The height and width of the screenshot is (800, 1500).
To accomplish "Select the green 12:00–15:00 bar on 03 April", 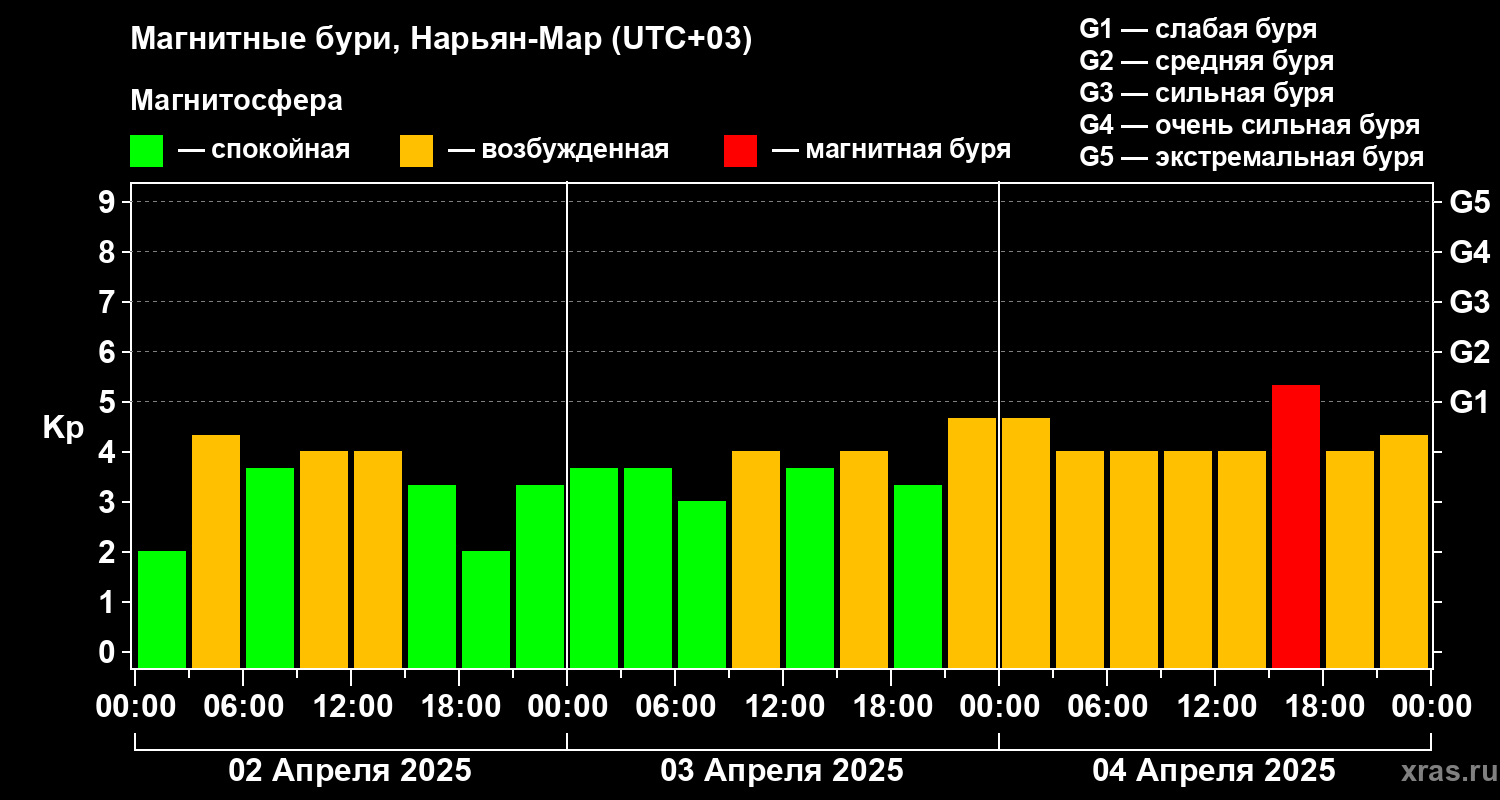I will (810, 568).
